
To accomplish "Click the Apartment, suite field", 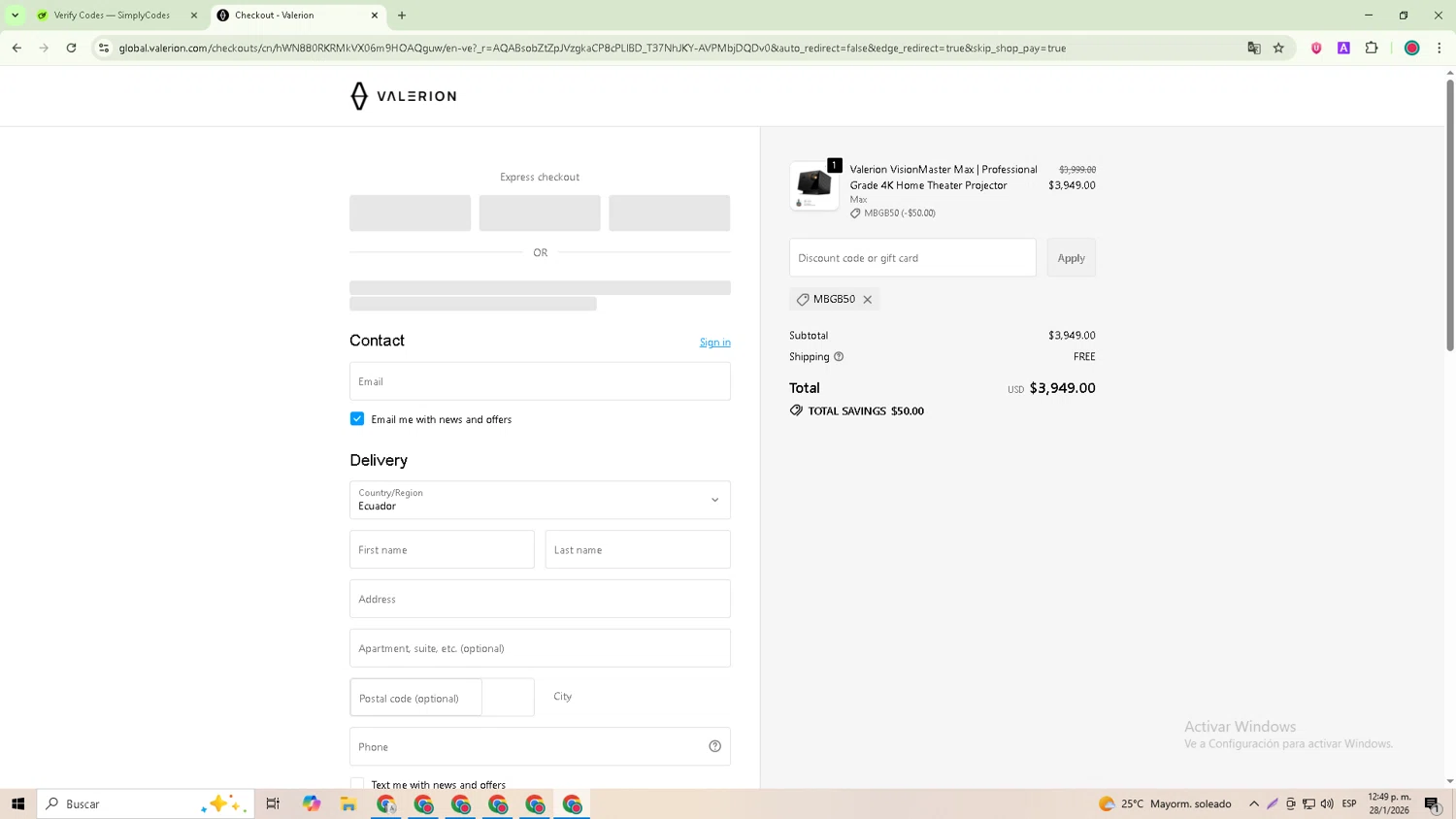I will pos(540,648).
